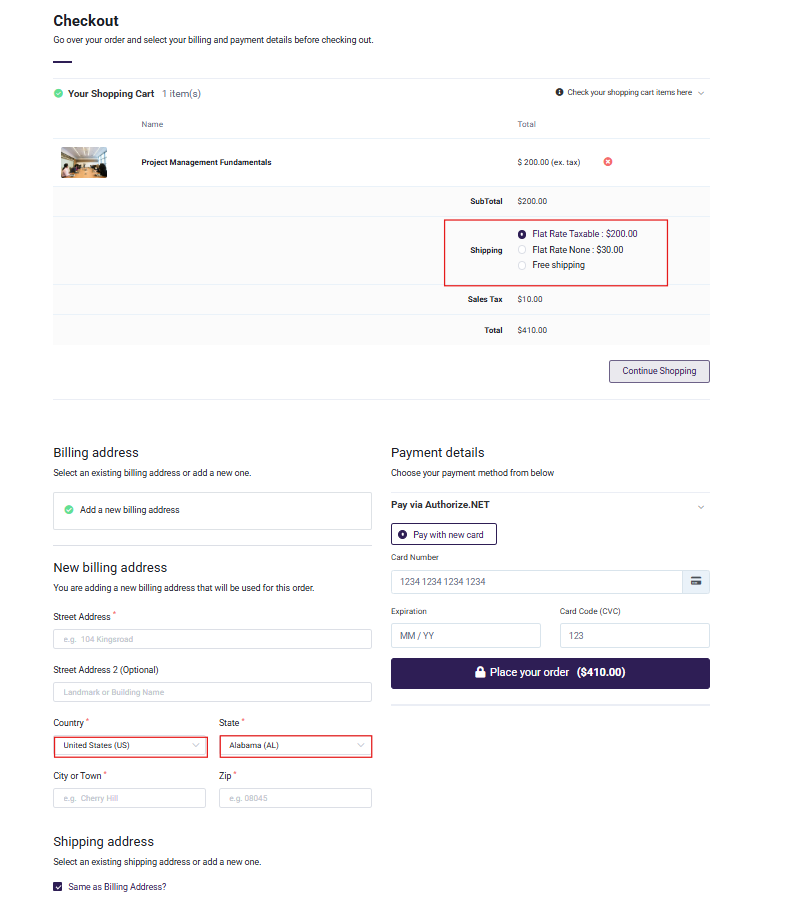
Task: Click the lock icon on Place your order
Action: coord(480,673)
